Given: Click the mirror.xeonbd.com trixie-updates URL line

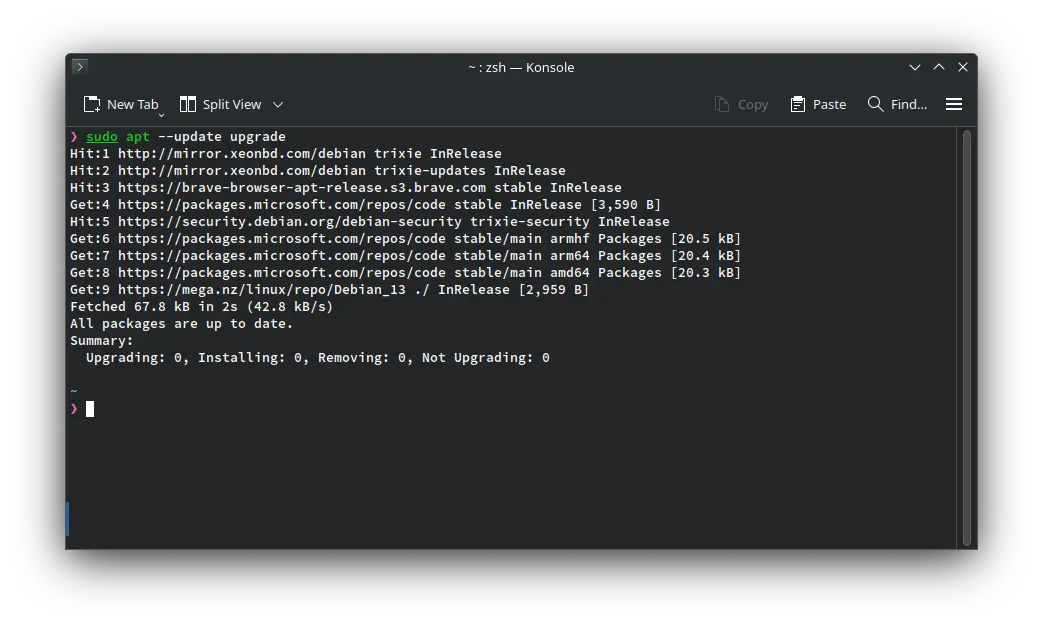Looking at the screenshot, I should (x=318, y=171).
